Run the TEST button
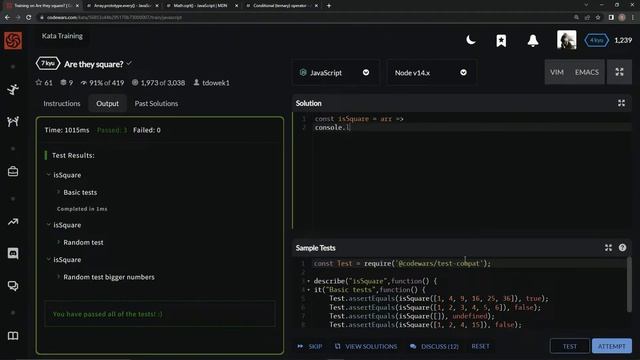 click(570, 346)
